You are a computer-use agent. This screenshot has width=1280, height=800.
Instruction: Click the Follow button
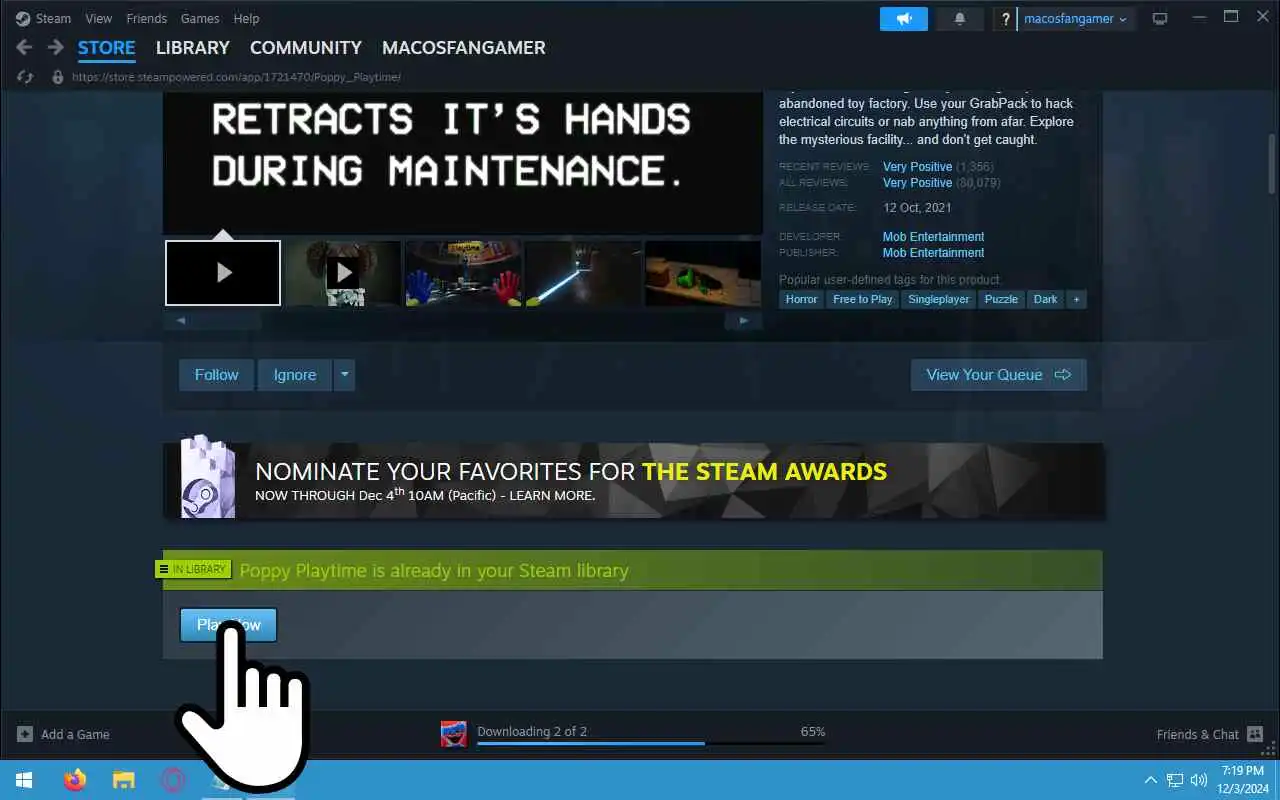tap(217, 375)
